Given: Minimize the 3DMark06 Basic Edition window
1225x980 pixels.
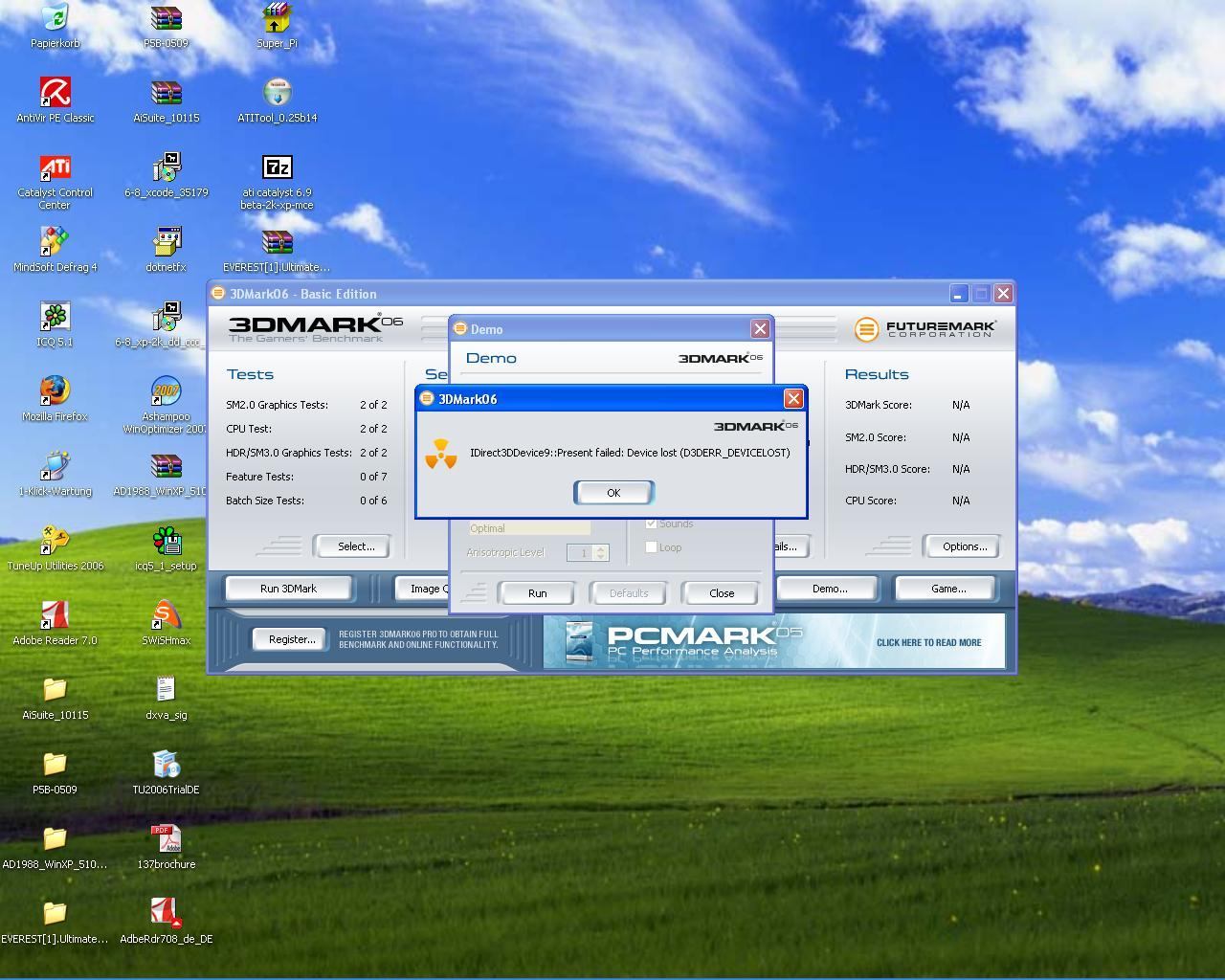Looking at the screenshot, I should [x=958, y=293].
